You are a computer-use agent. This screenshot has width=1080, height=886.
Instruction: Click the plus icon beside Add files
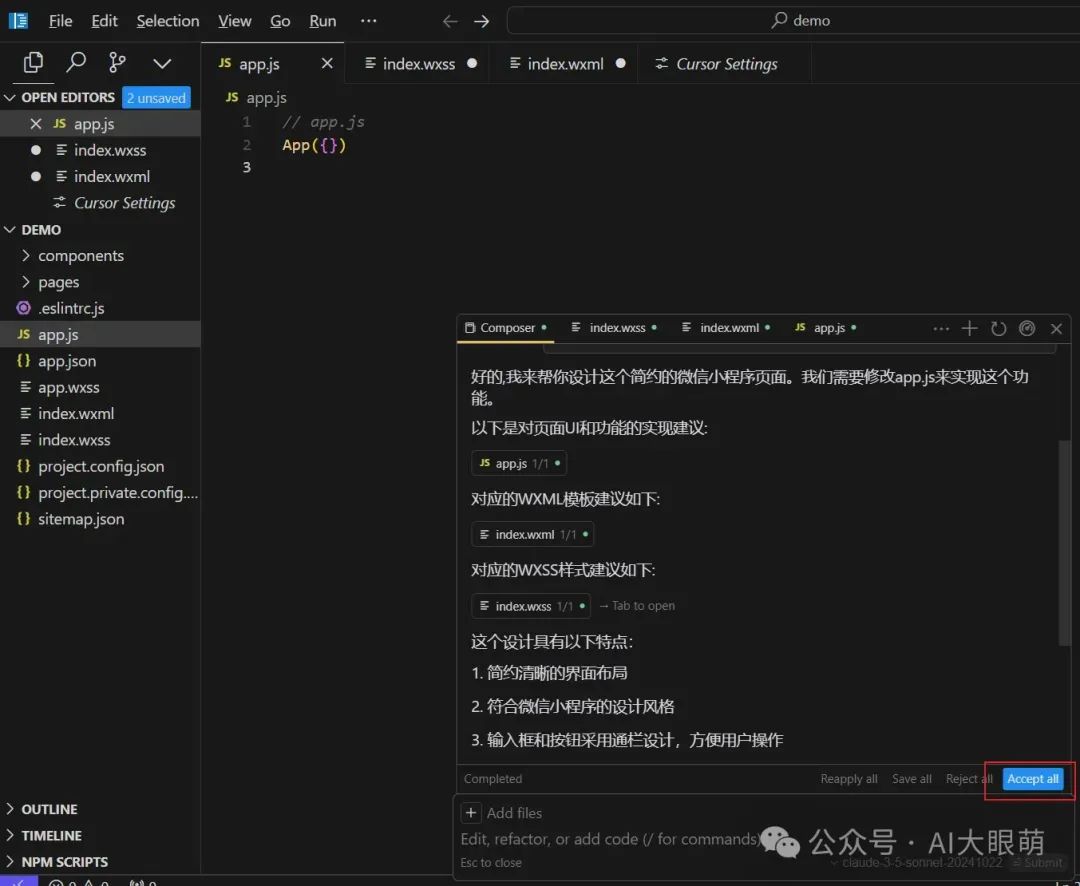[x=471, y=813]
